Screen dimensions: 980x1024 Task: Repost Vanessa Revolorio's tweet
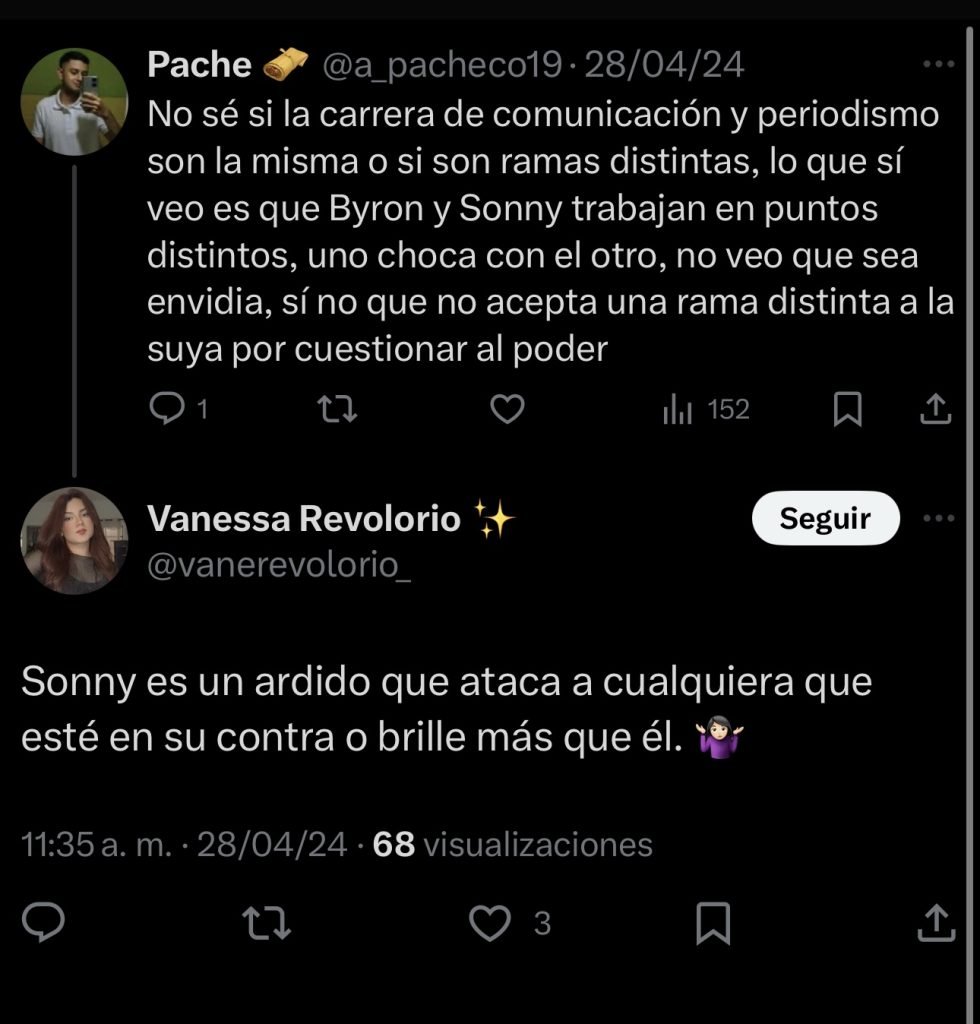(x=268, y=922)
